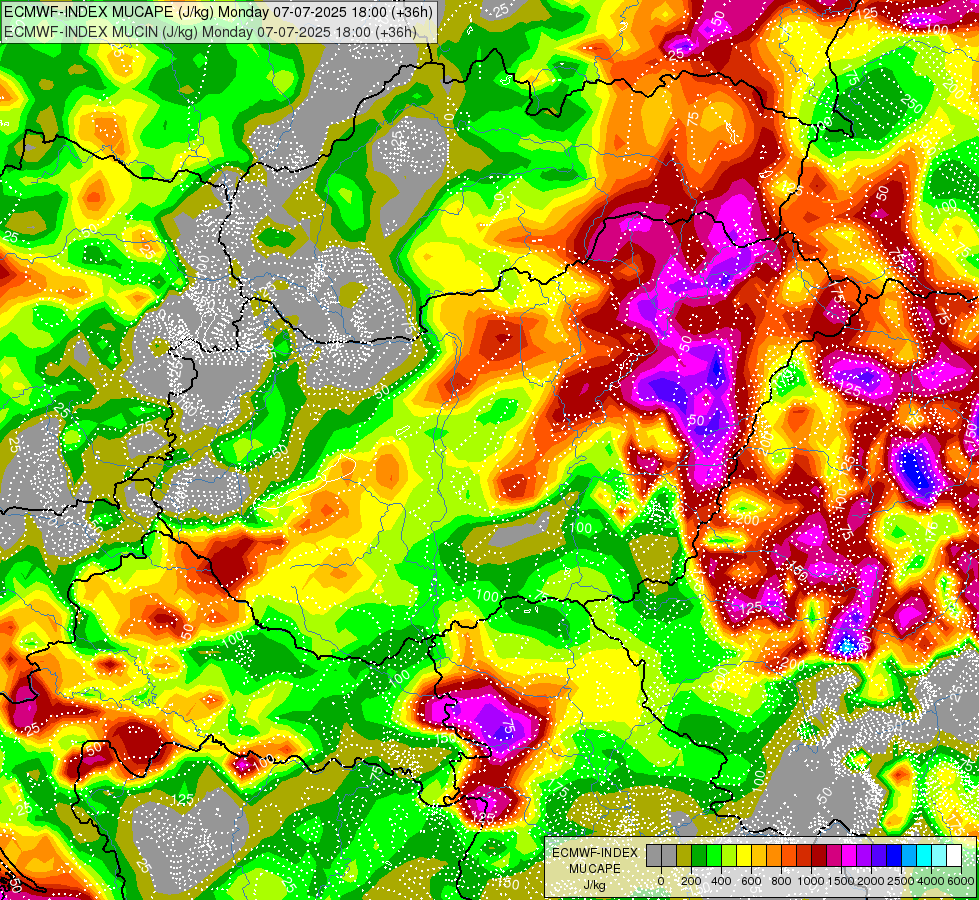Click the legend's 1500 tick label
The height and width of the screenshot is (900, 979).
pyautogui.click(x=841, y=881)
